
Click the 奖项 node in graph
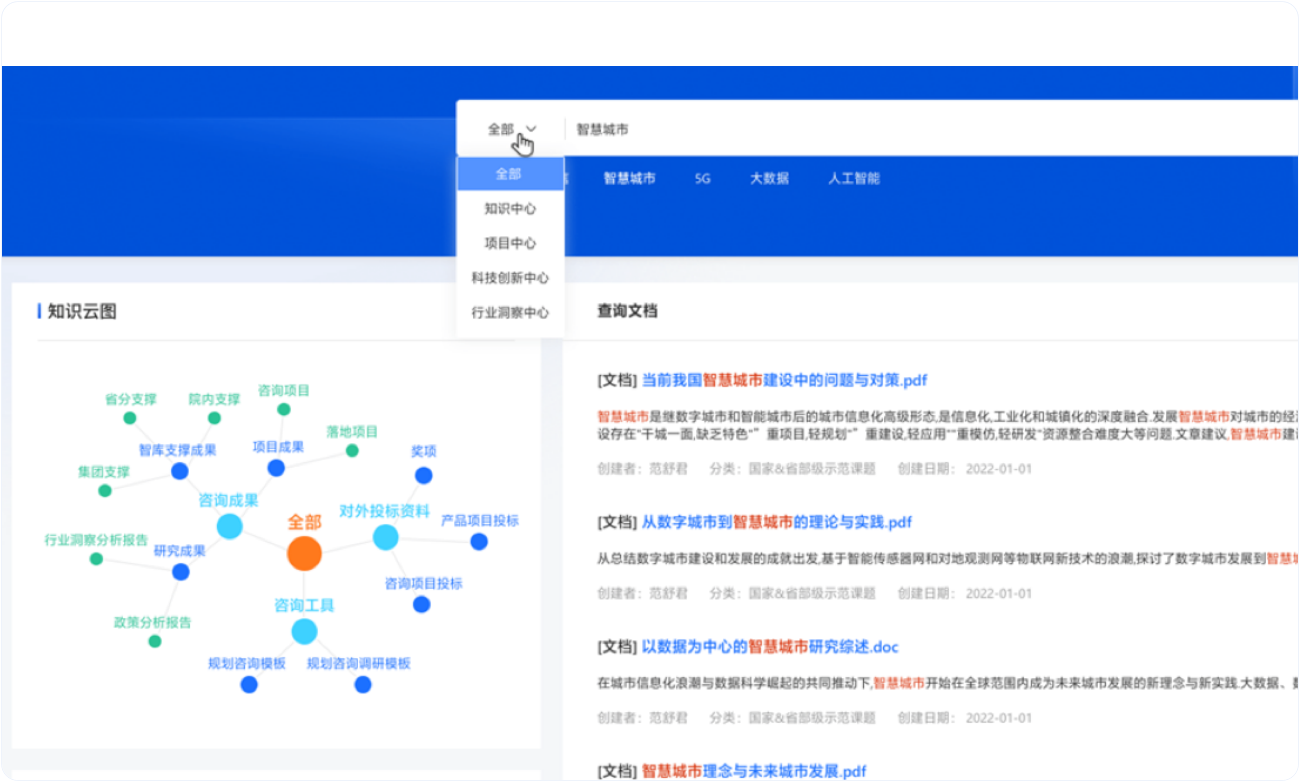[424, 475]
